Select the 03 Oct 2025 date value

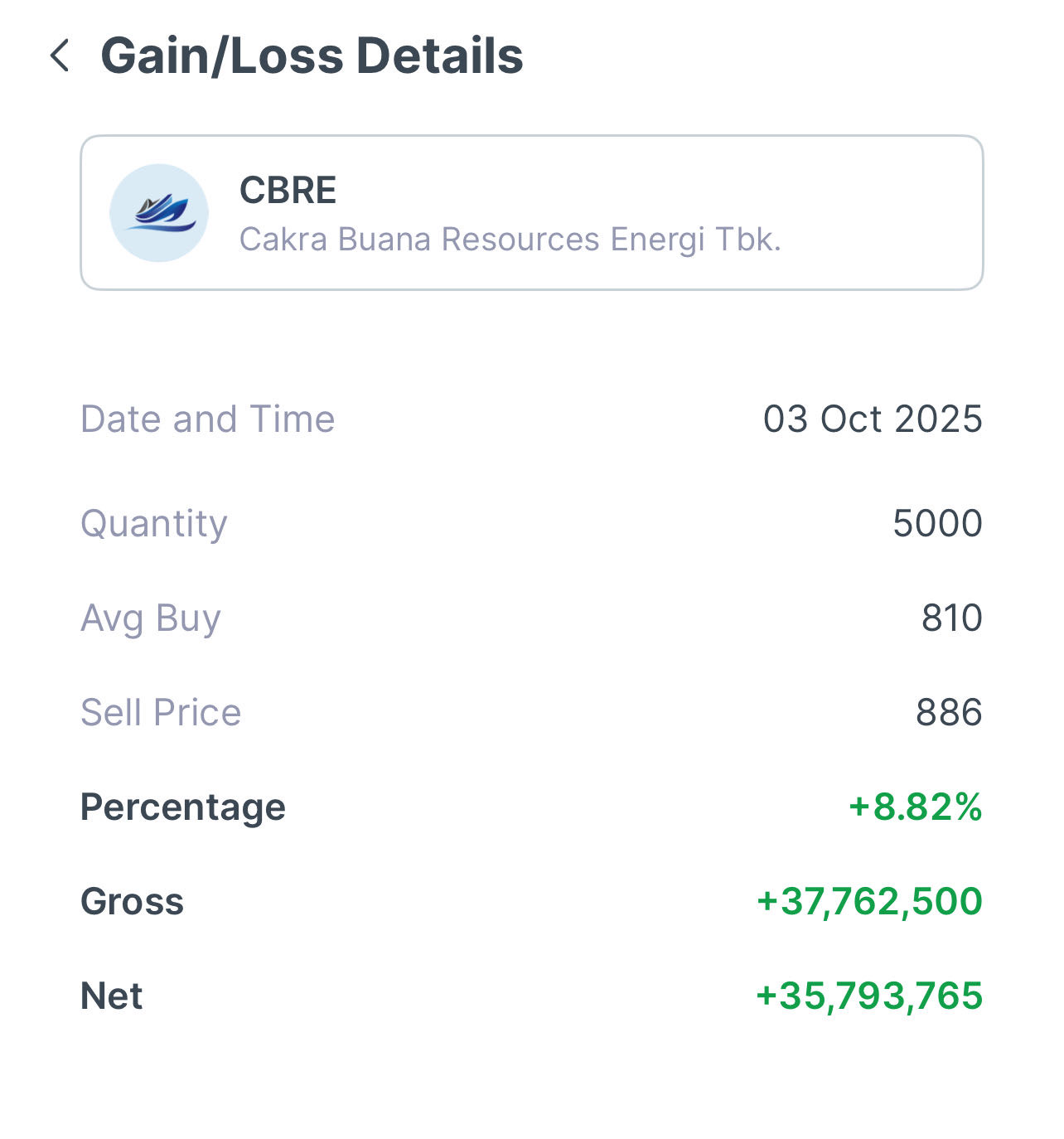(x=872, y=419)
